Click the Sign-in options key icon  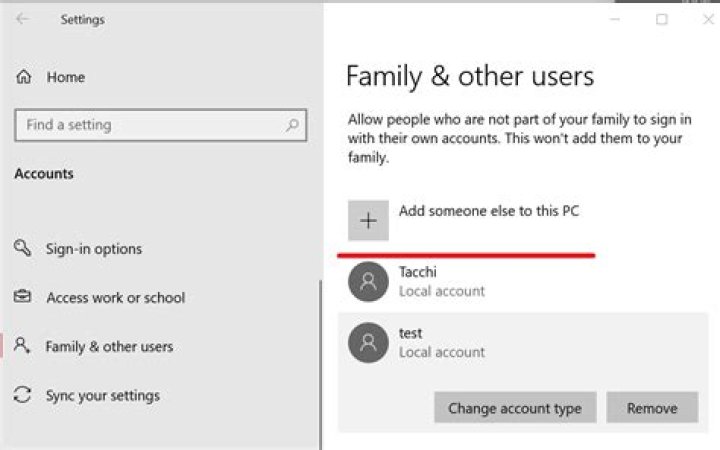[x=22, y=248]
